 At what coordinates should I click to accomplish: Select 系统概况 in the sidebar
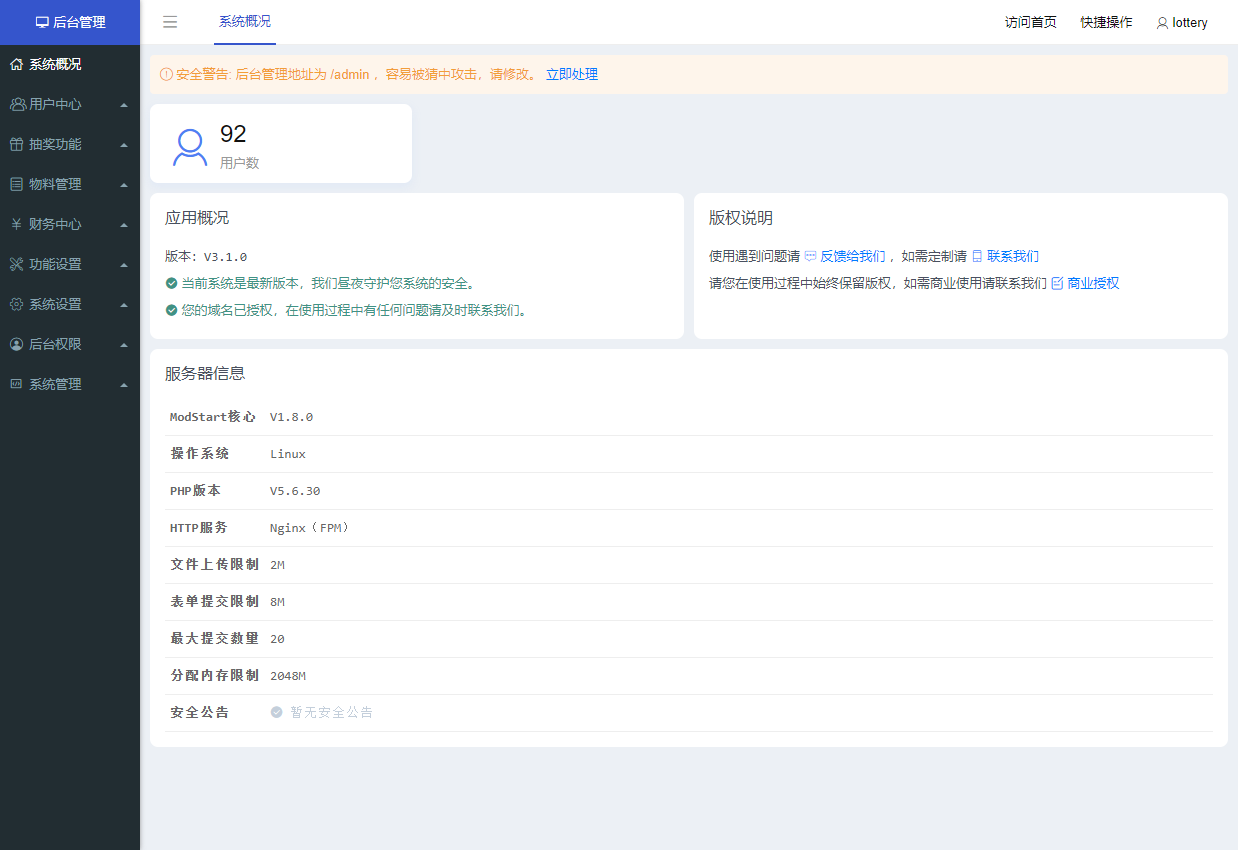click(x=70, y=64)
